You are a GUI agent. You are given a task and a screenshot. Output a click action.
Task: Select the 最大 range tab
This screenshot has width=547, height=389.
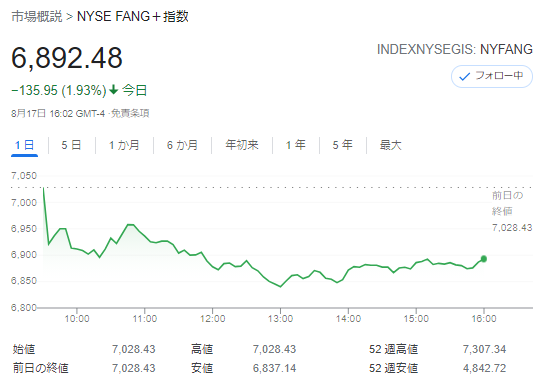(x=390, y=145)
